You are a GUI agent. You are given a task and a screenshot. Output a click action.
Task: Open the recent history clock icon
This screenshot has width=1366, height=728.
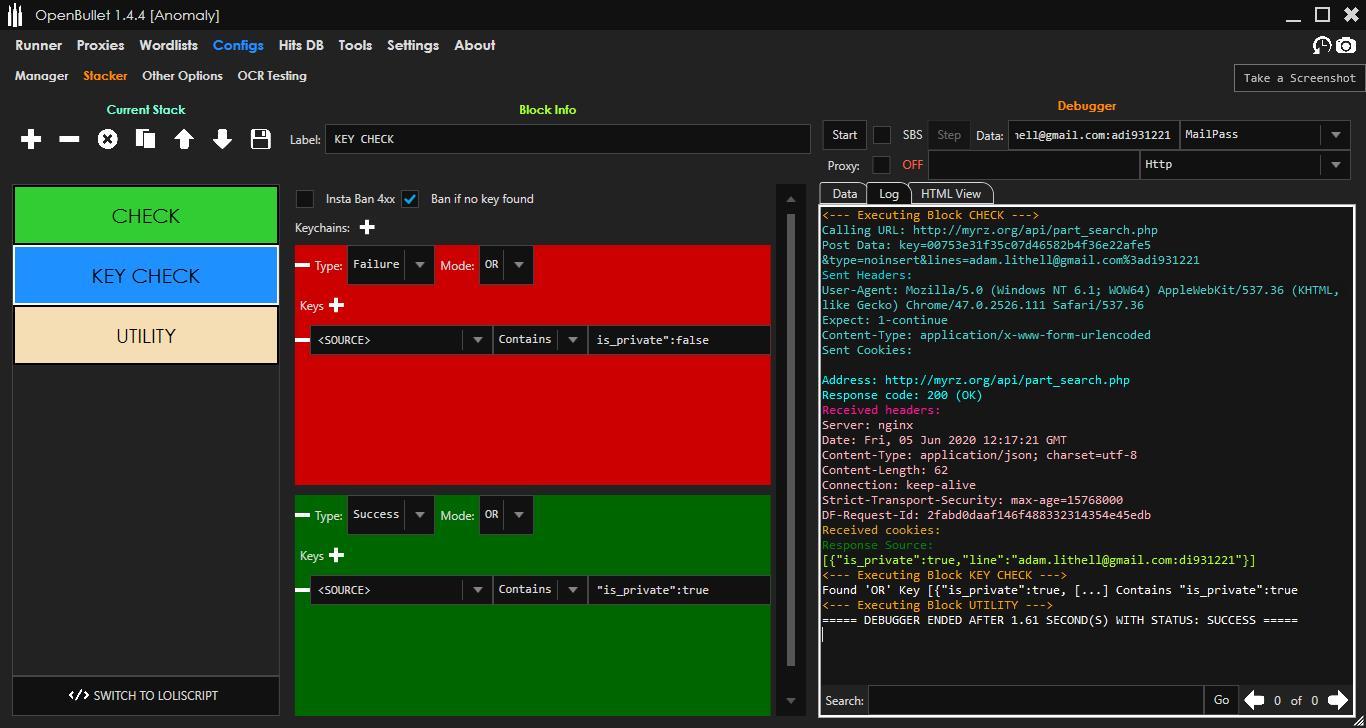click(1322, 45)
